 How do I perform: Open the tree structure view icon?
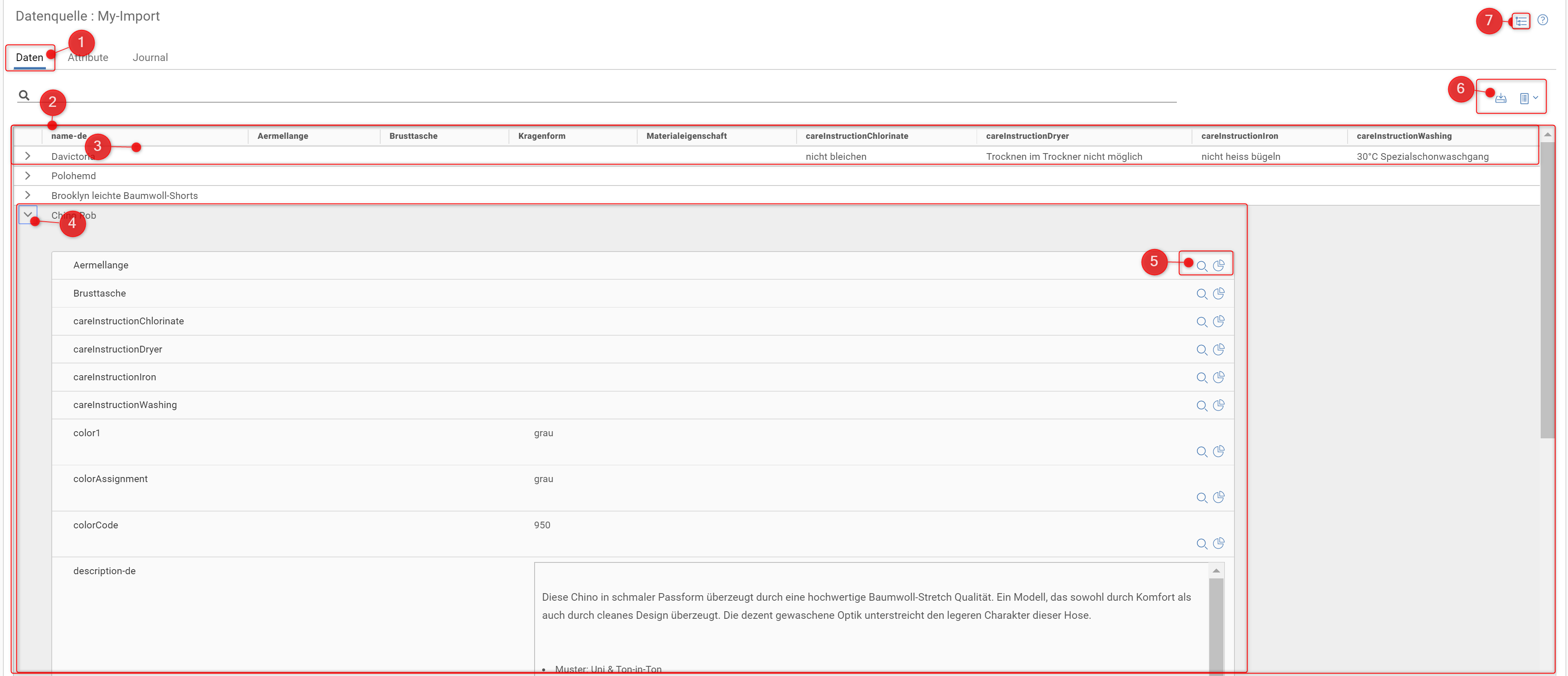tap(1521, 21)
